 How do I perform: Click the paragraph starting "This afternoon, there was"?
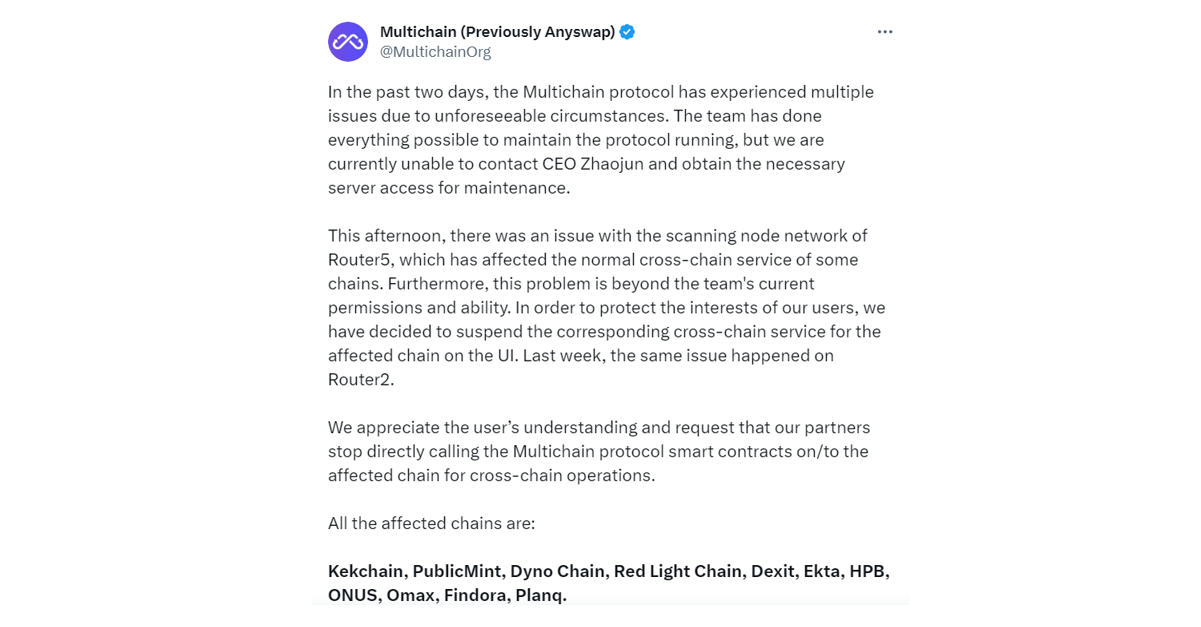pos(606,308)
